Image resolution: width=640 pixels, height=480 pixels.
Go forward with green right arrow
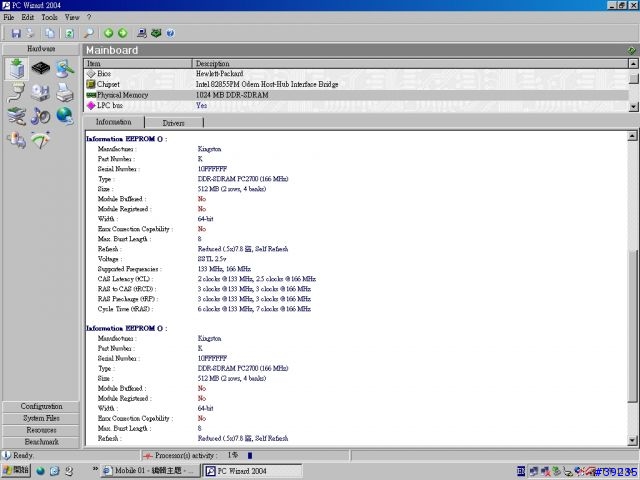(122, 33)
